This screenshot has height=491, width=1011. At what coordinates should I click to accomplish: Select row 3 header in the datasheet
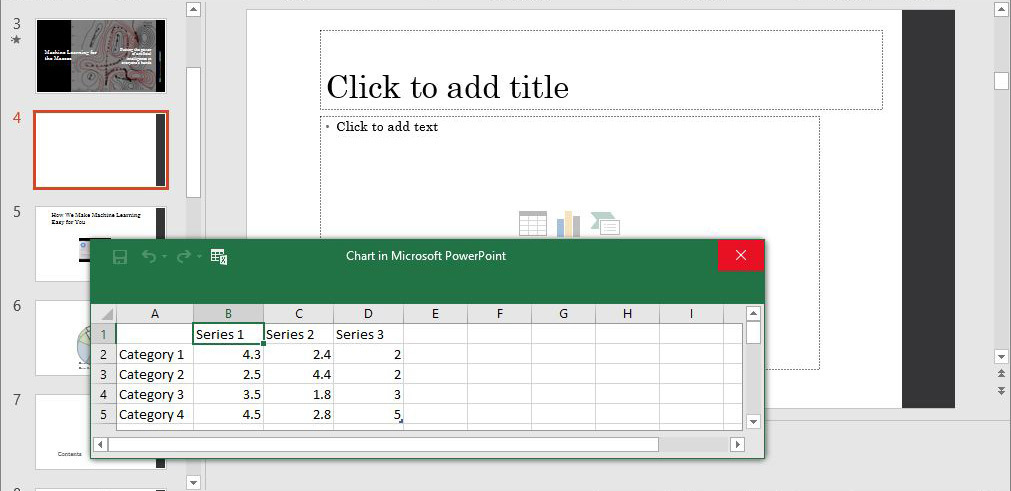point(103,374)
